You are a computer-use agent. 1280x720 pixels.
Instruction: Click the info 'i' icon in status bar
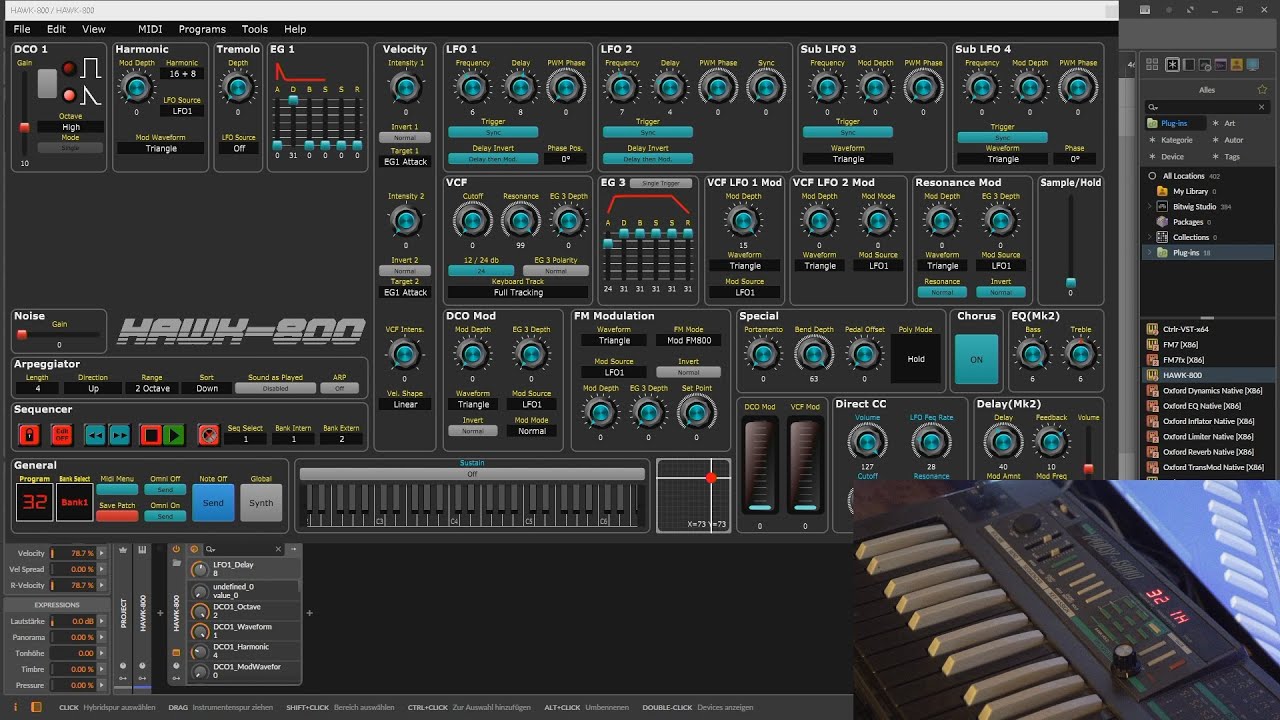(x=17, y=707)
